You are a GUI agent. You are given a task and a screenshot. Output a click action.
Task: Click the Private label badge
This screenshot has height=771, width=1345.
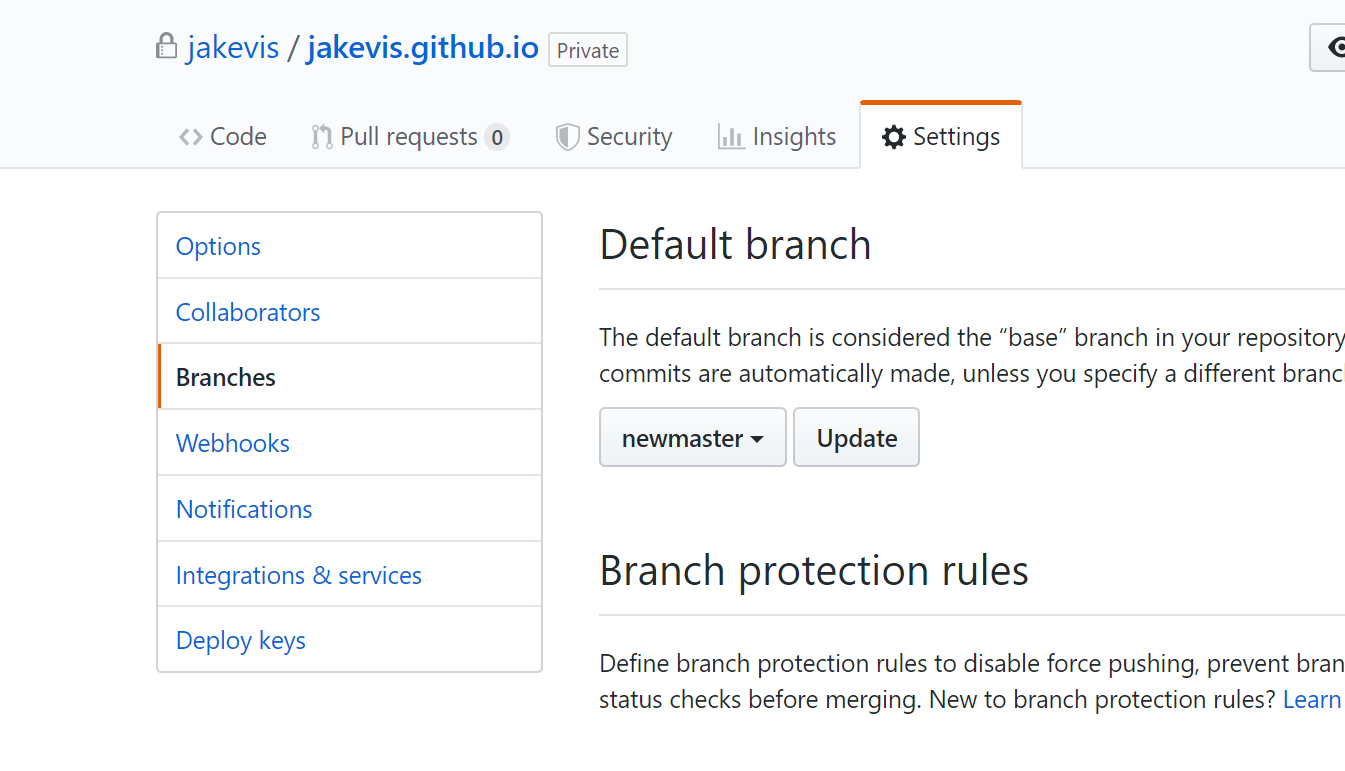pos(588,50)
